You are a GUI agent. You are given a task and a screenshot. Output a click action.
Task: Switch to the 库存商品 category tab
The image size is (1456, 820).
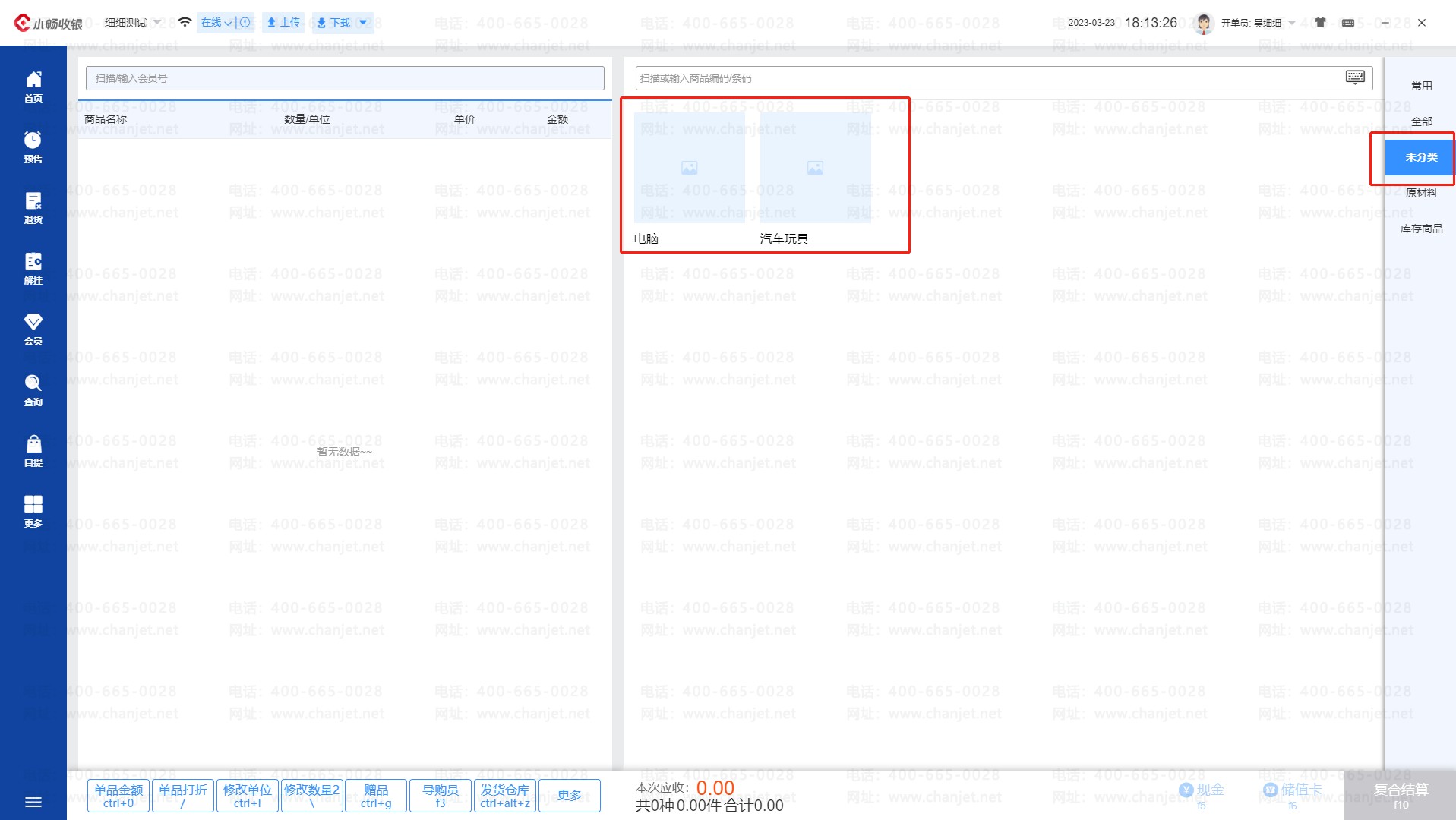(1421, 229)
